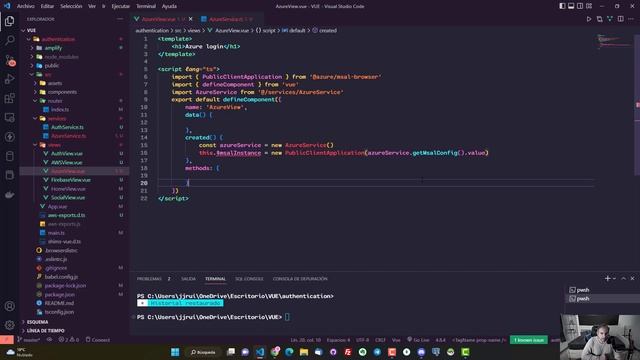Close the AzureView.vue editor tab

191,19
